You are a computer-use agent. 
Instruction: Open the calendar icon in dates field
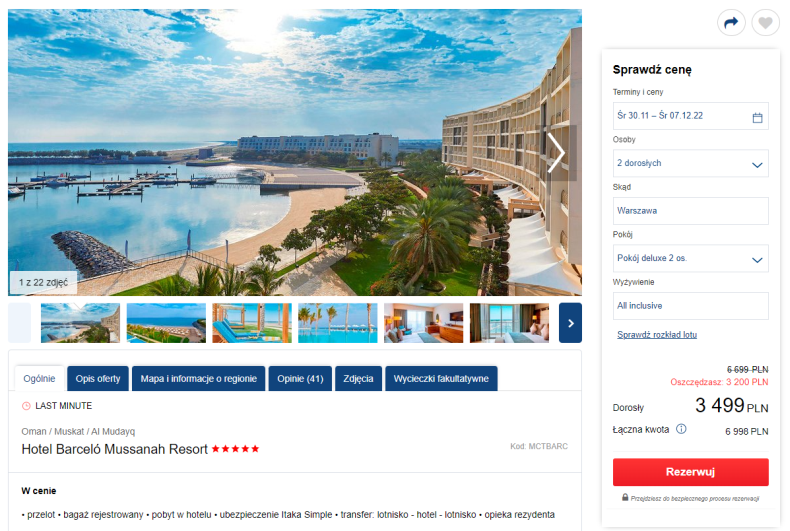click(x=757, y=117)
